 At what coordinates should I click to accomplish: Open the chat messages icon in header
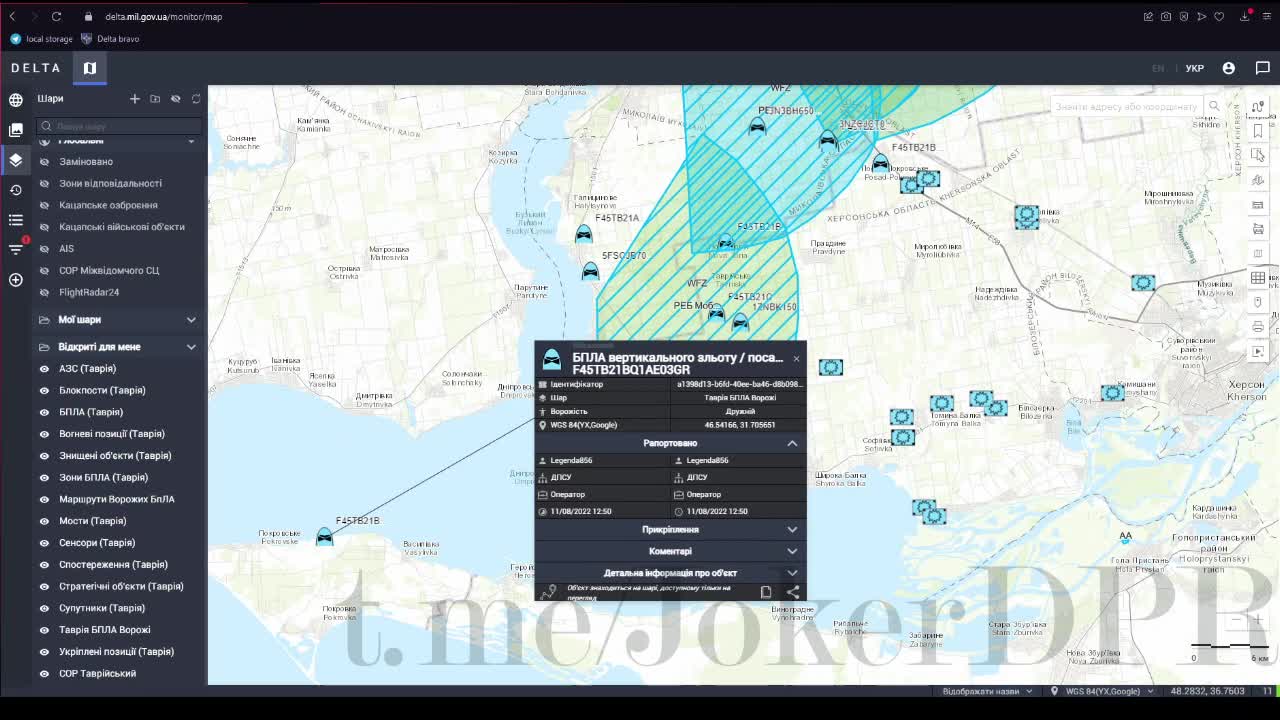pyautogui.click(x=1262, y=68)
